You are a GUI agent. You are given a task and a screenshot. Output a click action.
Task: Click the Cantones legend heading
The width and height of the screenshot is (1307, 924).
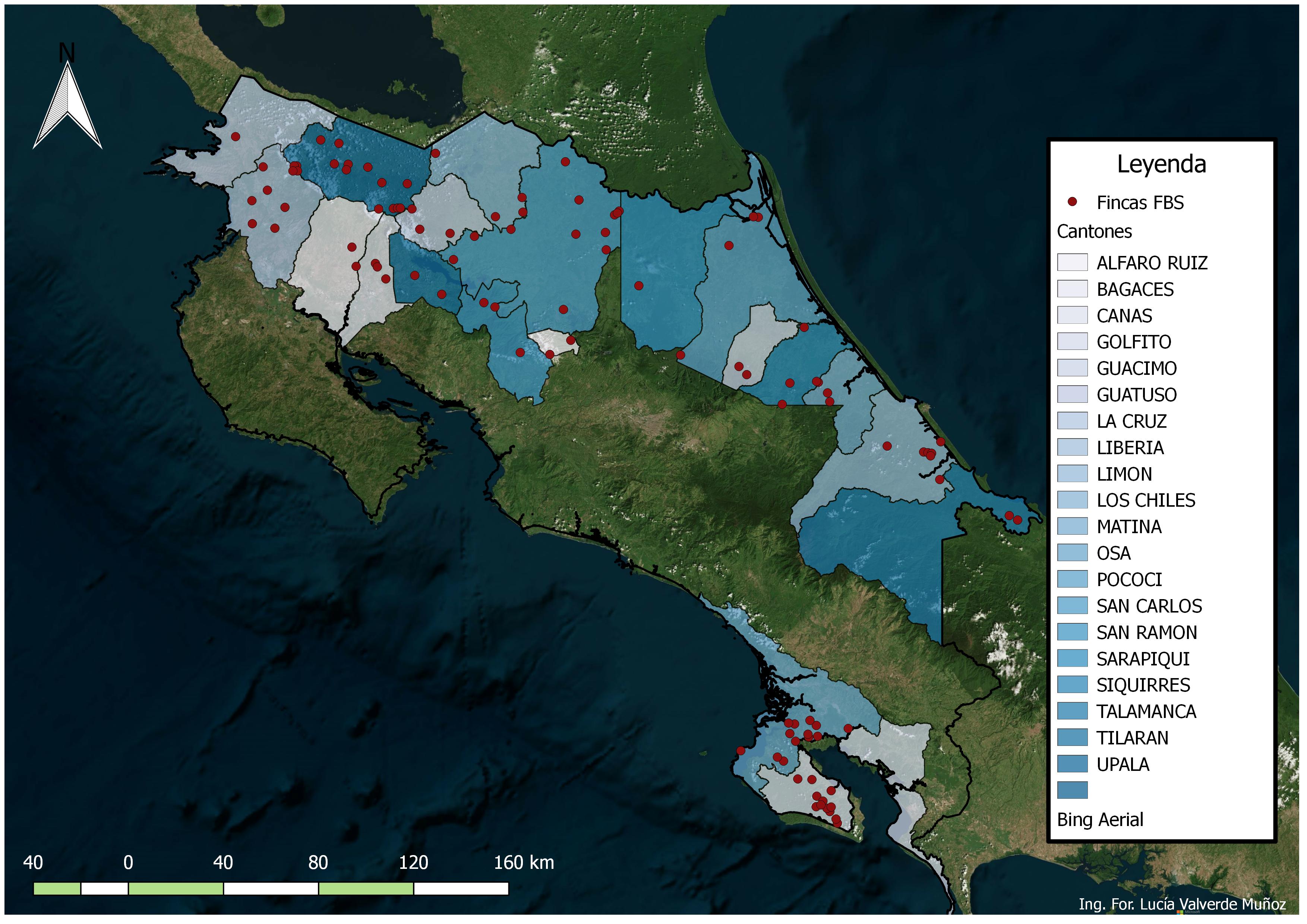click(x=1094, y=232)
